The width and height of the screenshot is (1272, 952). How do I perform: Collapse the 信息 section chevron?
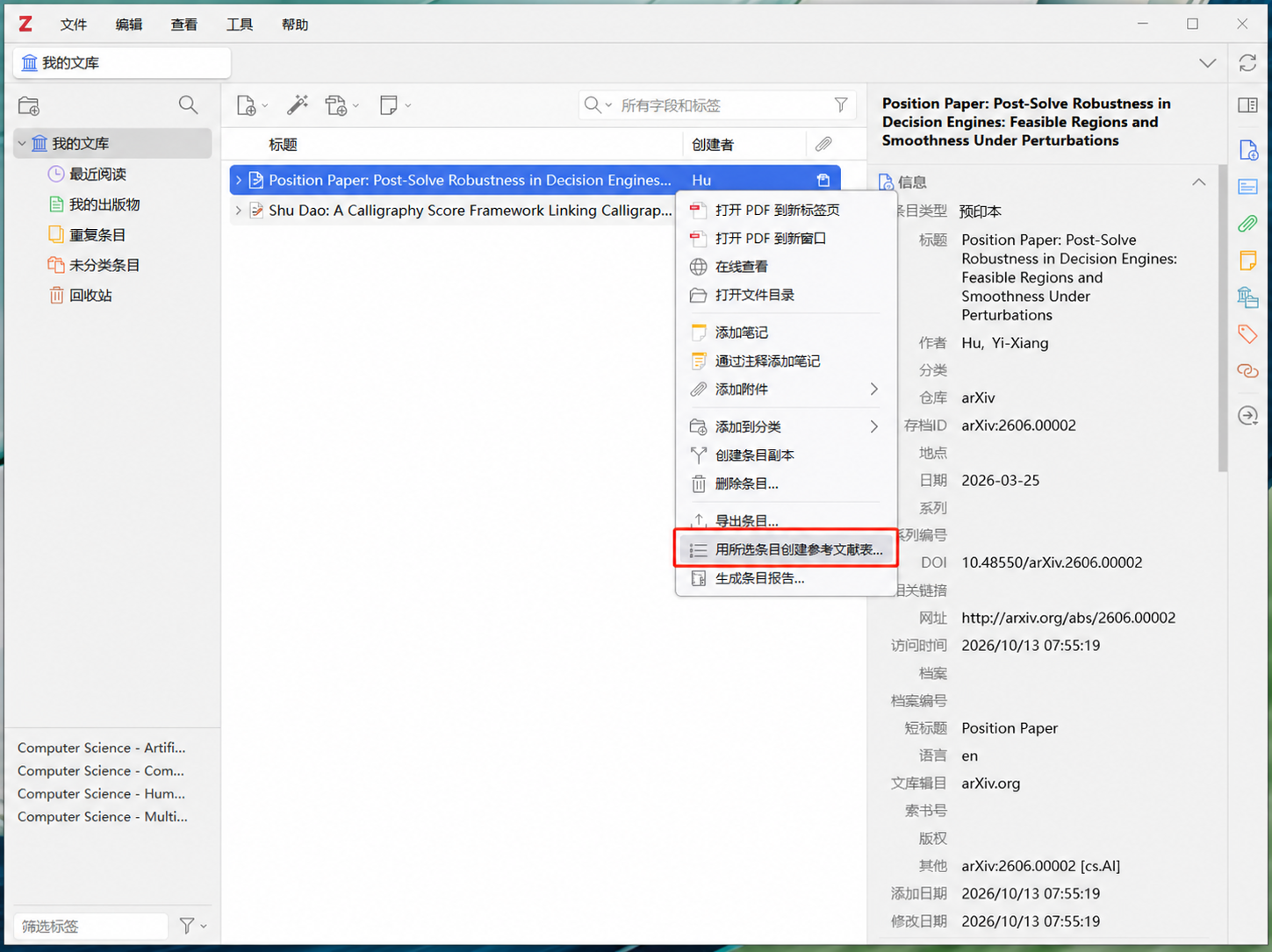1199,182
